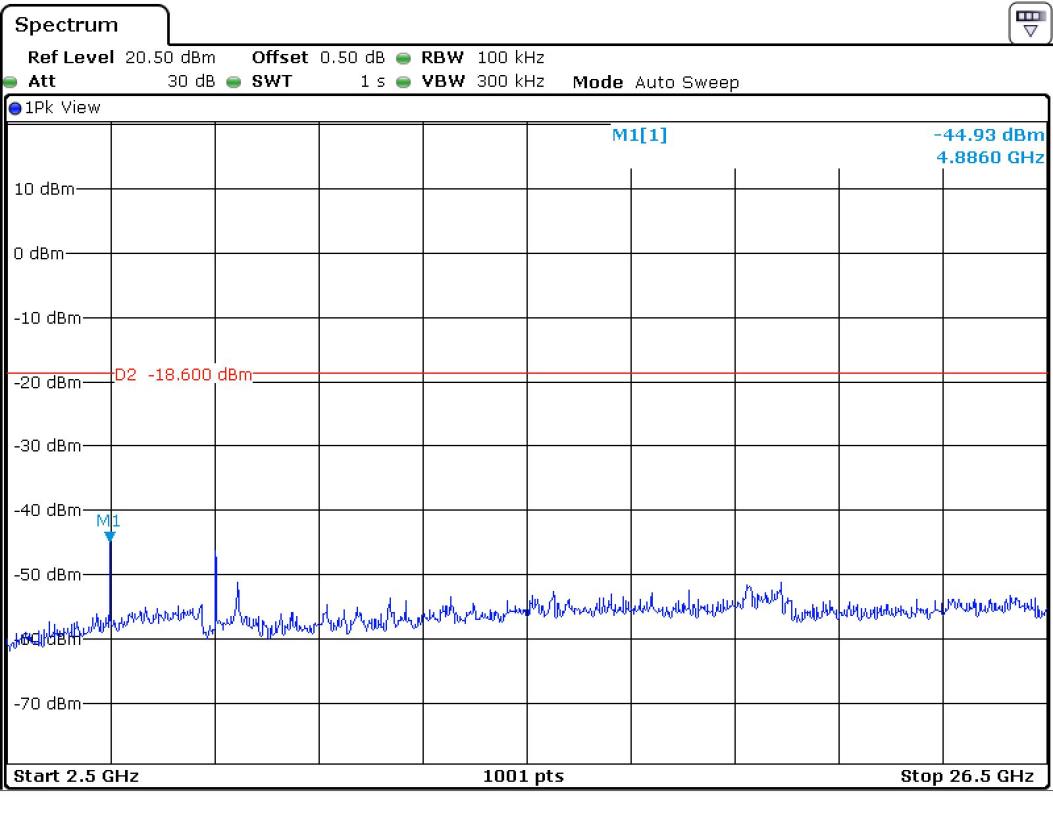Click the -40 dBm axis label

[x=47, y=510]
